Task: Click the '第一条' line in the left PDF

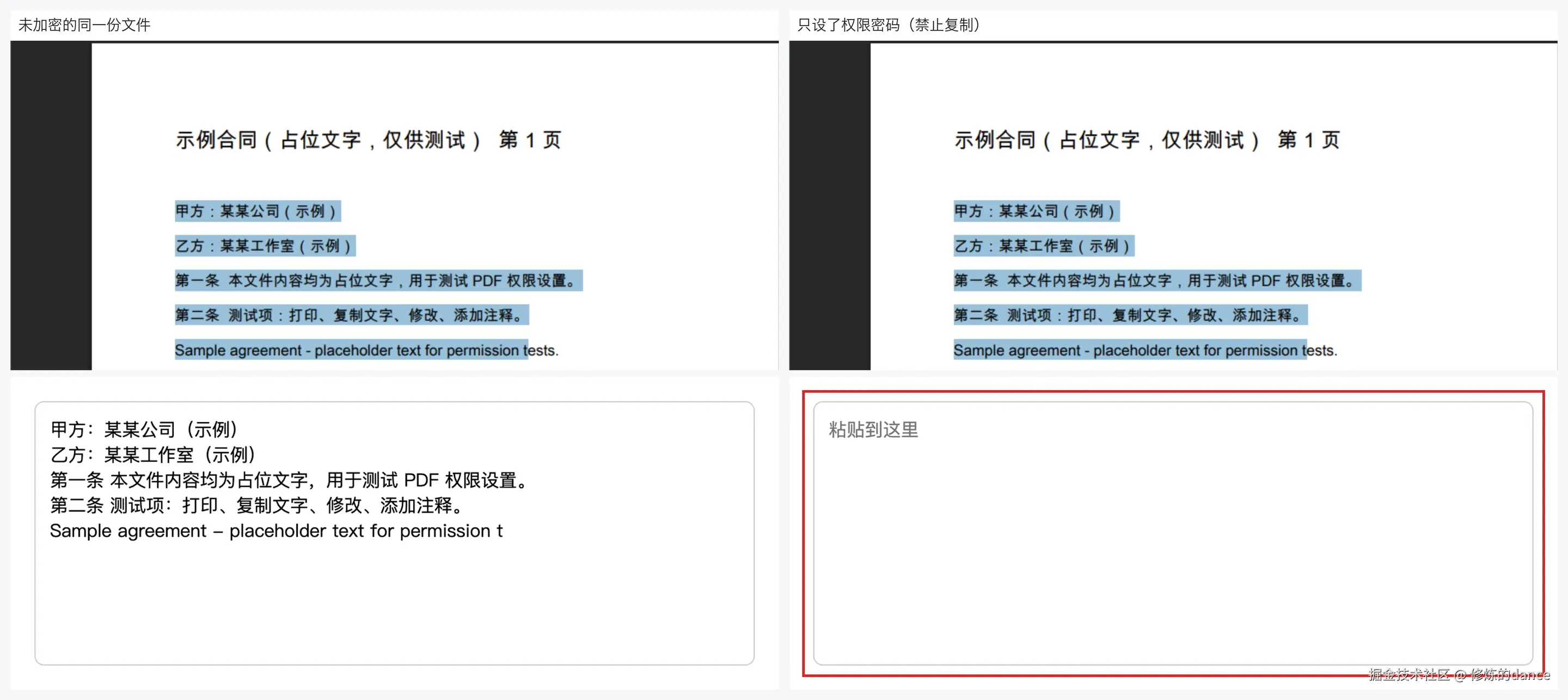Action: [x=378, y=281]
